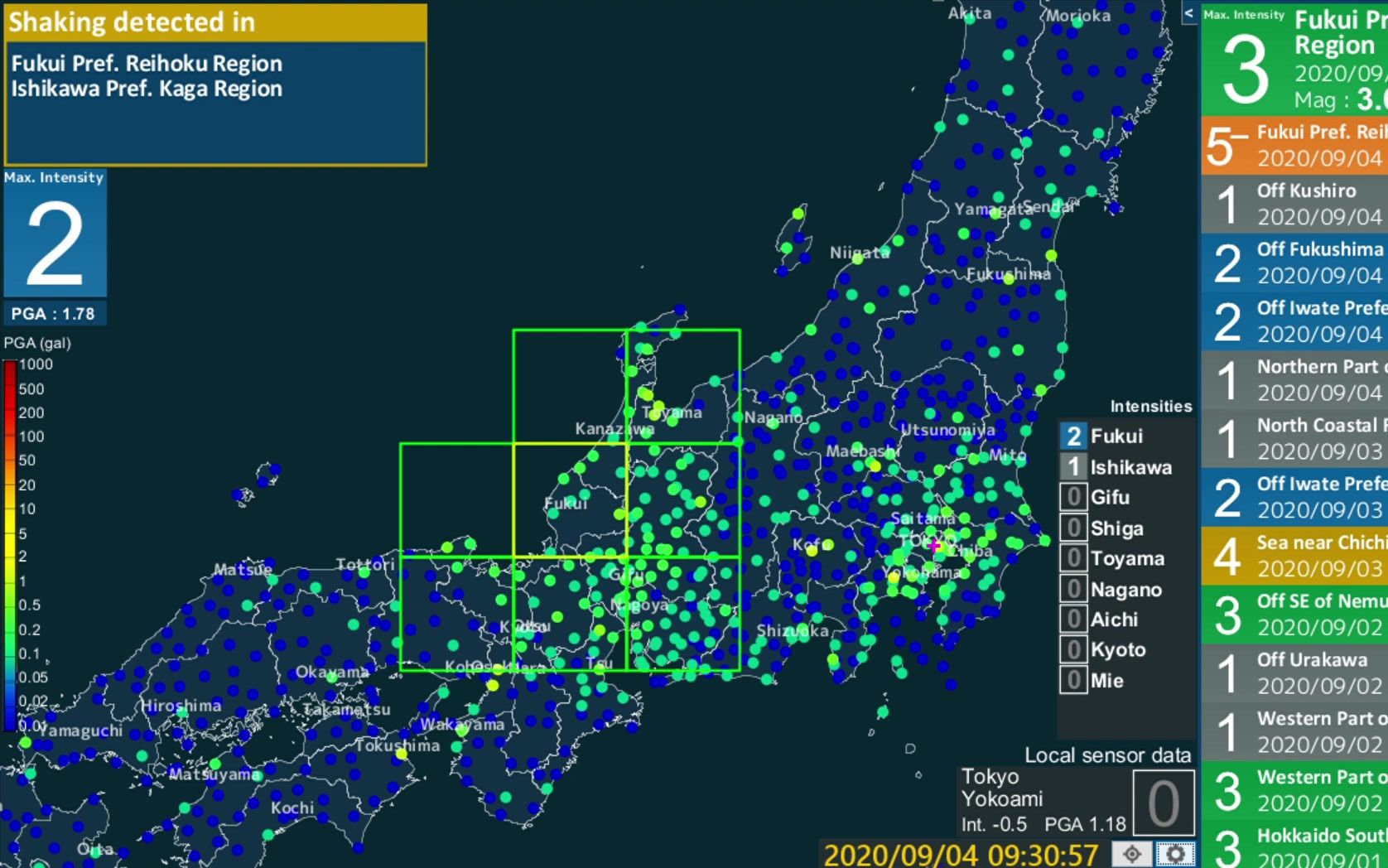The height and width of the screenshot is (868, 1388).
Task: Open the Off Iwate entry dated 2020/09/03
Action: pyautogui.click(x=1294, y=498)
